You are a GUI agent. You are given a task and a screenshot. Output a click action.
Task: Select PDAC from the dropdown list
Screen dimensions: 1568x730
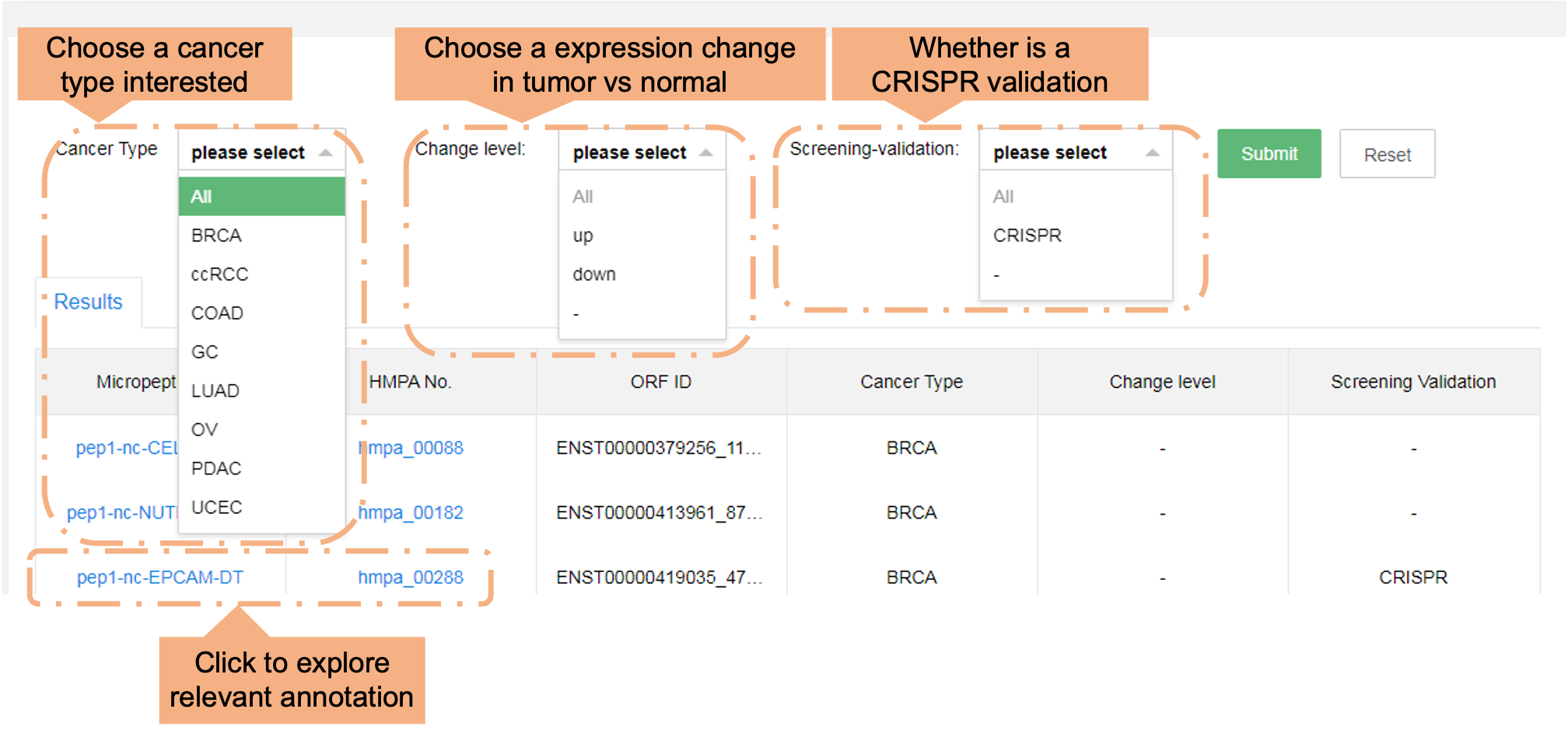pos(216,469)
